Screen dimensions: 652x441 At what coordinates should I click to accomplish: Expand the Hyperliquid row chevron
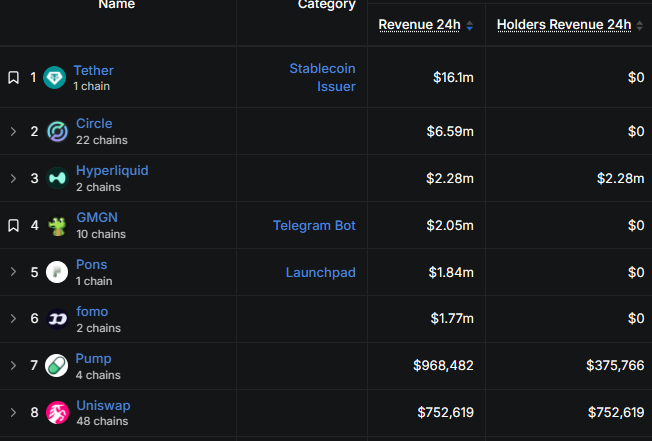tap(13, 178)
